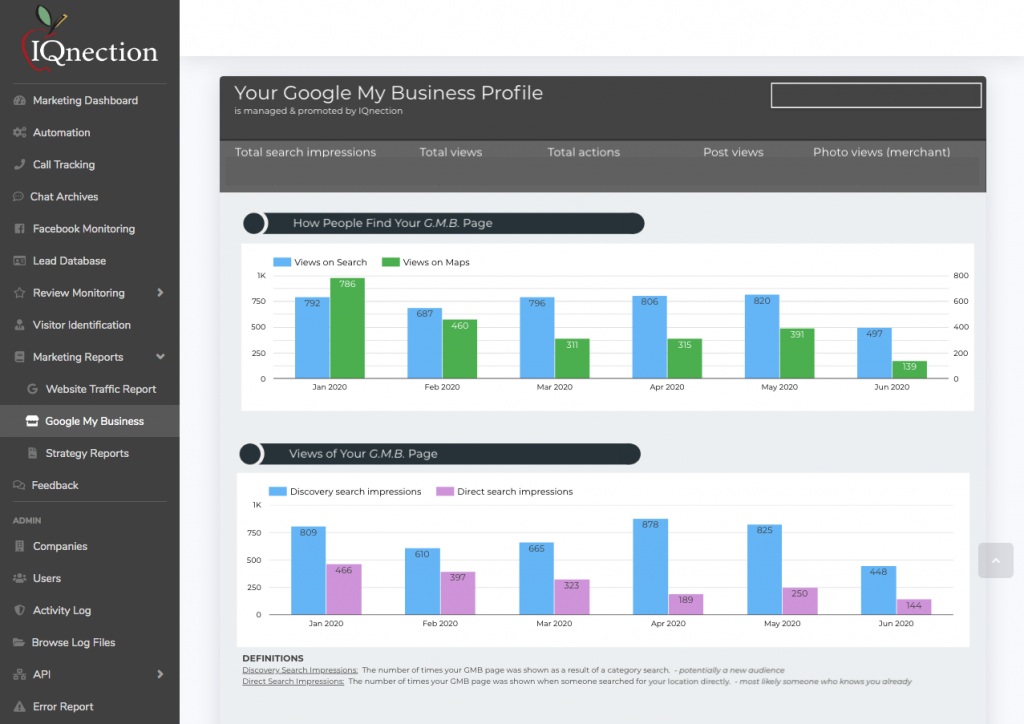Open Facebook Monitoring page
1024x724 pixels.
[x=84, y=228]
